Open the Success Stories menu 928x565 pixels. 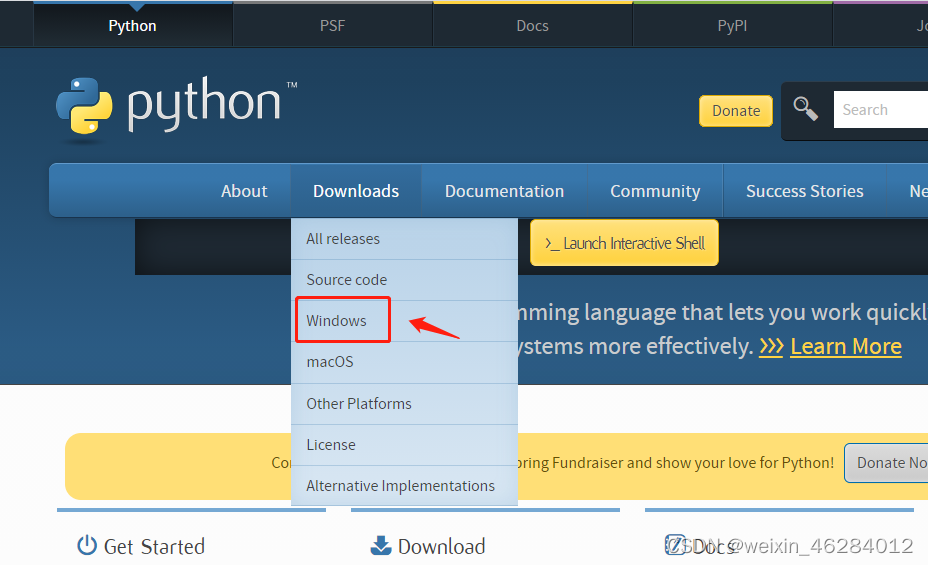click(x=804, y=191)
